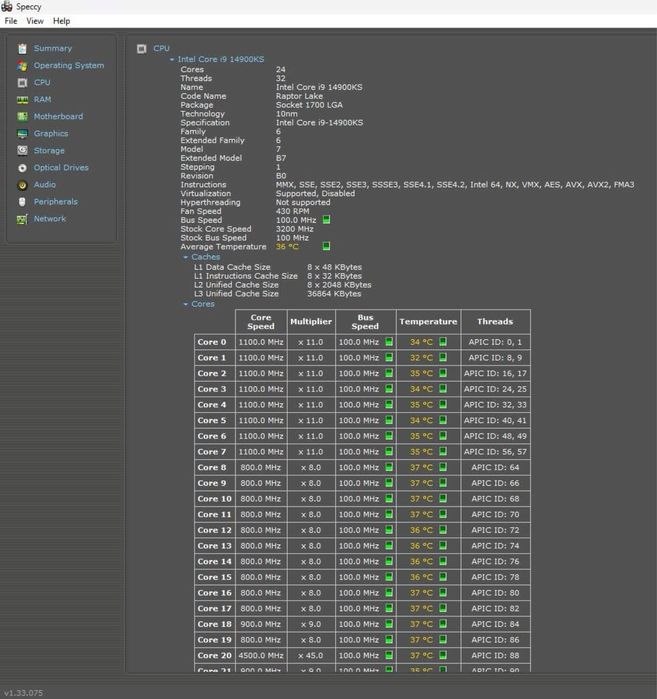Collapse the Cores section

click(186, 304)
